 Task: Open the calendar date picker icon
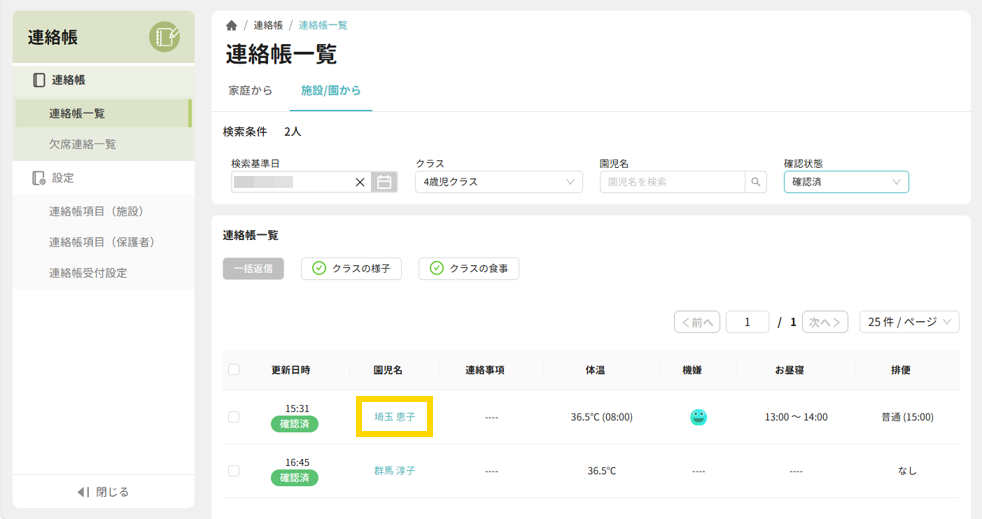[384, 182]
